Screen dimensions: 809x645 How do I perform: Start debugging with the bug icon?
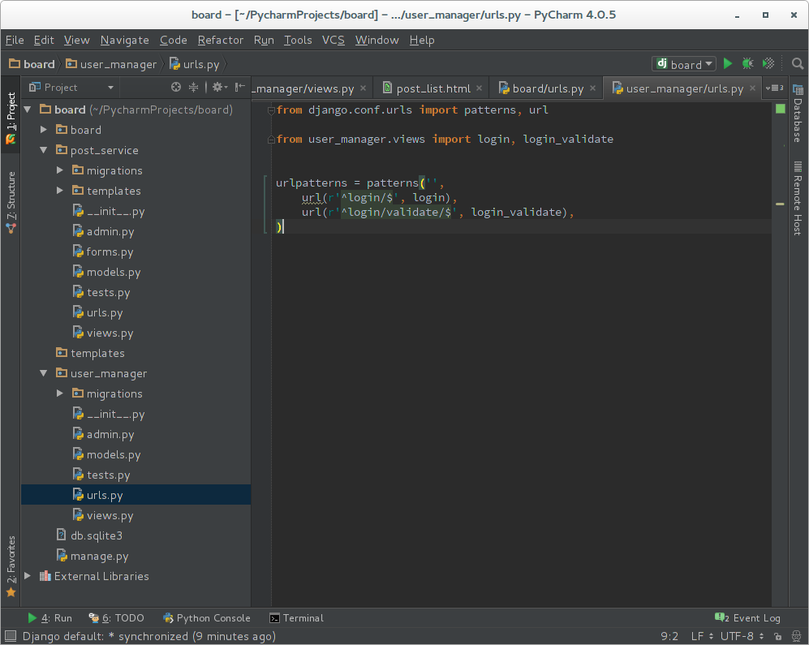(x=748, y=63)
